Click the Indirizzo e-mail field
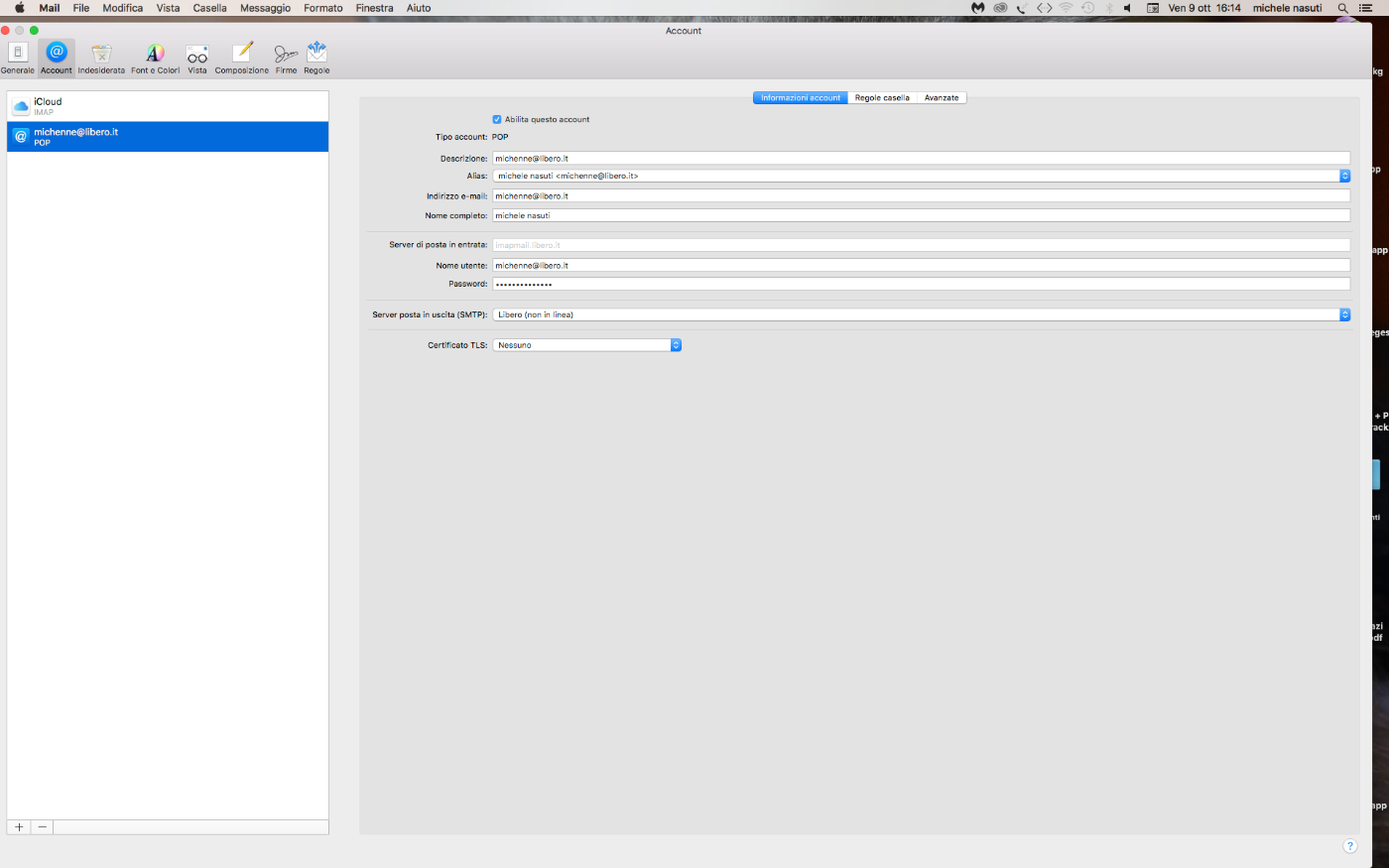Screen dimensions: 1389x868 tap(922, 195)
